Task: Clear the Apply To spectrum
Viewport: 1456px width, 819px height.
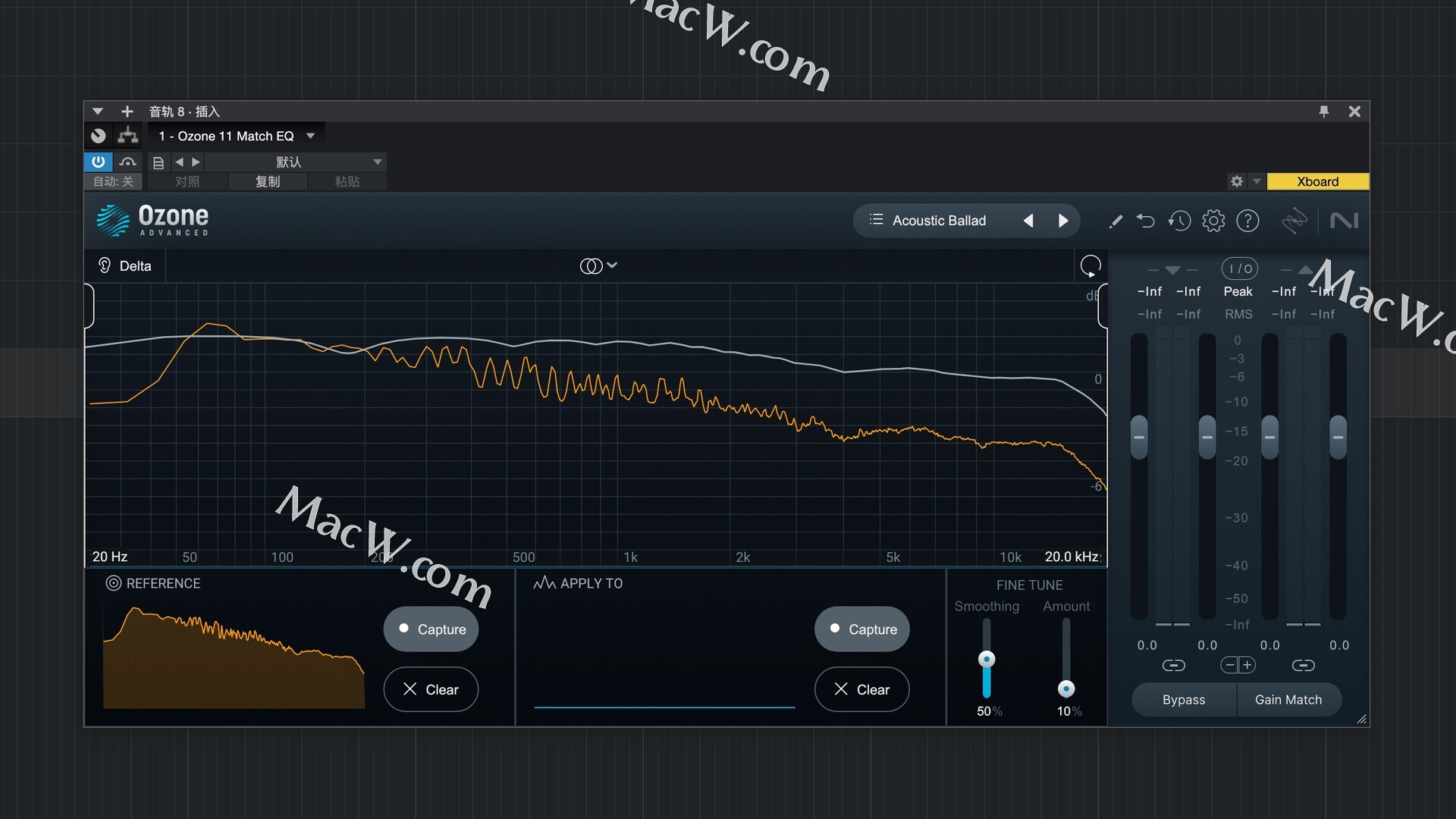Action: (861, 689)
